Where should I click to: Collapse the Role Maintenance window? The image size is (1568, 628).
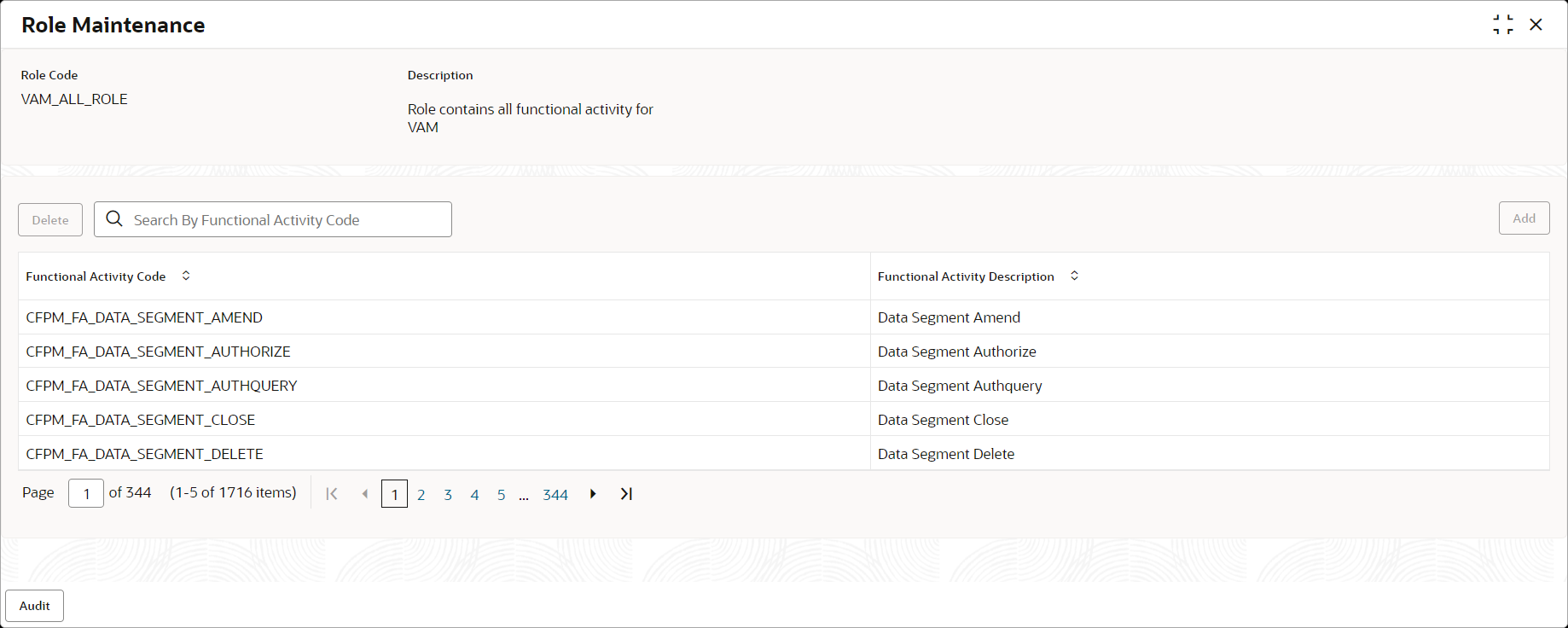1503,25
